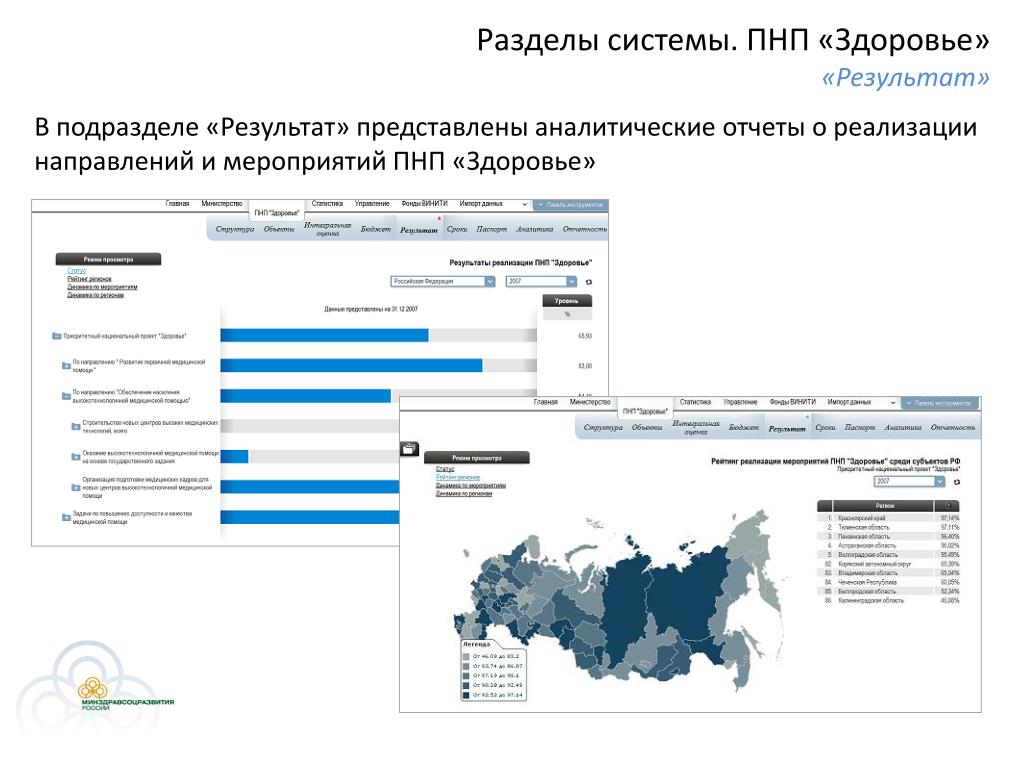Click Регион column header in rating table
The image size is (1024, 768).
885,506
